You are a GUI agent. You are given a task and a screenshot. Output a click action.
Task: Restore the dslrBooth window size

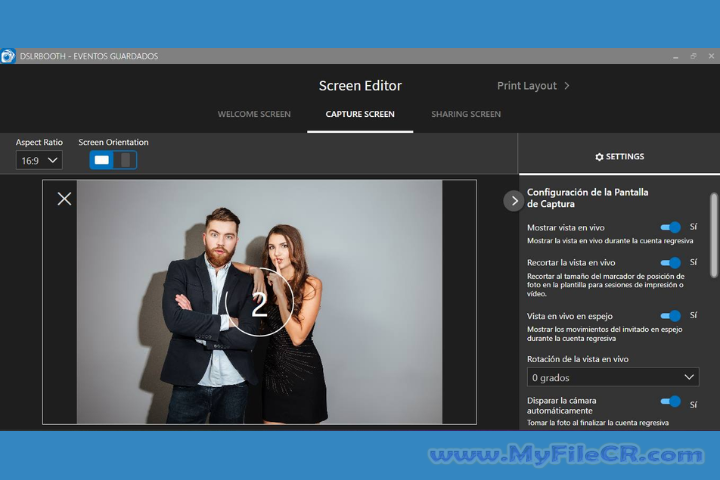pyautogui.click(x=693, y=56)
